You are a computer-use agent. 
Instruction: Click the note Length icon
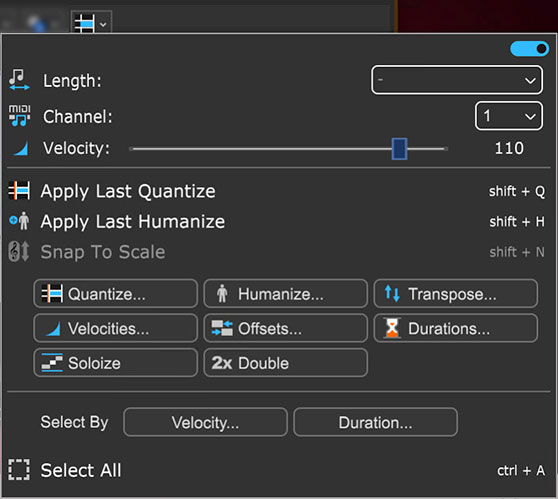coord(19,80)
